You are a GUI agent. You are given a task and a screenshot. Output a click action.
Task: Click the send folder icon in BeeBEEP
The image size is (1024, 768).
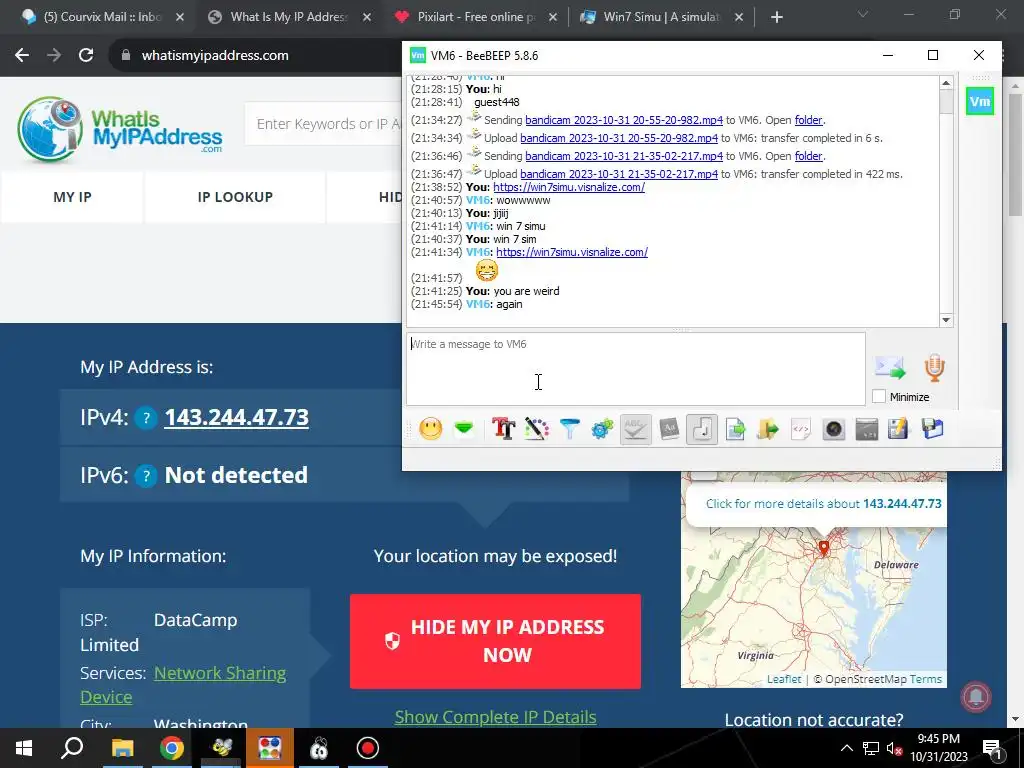pos(768,429)
